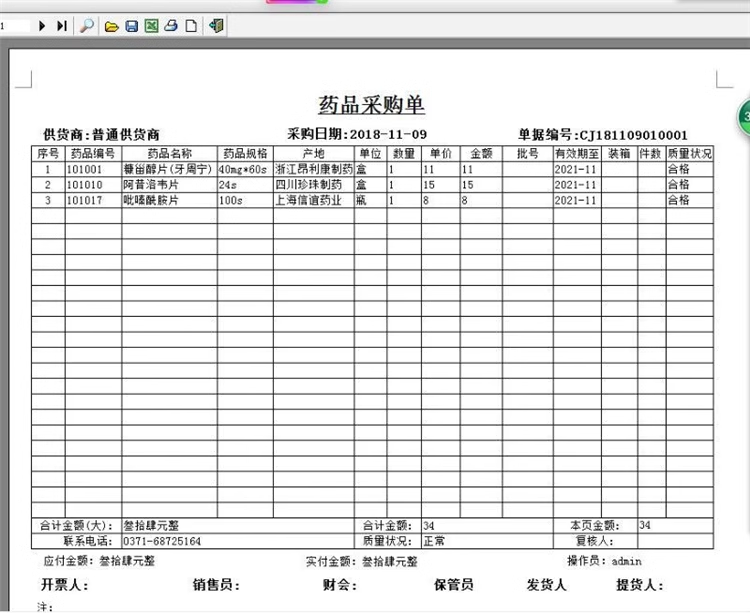
Task: Click origin cell 浙江昂利康制药
Action: pos(314,169)
